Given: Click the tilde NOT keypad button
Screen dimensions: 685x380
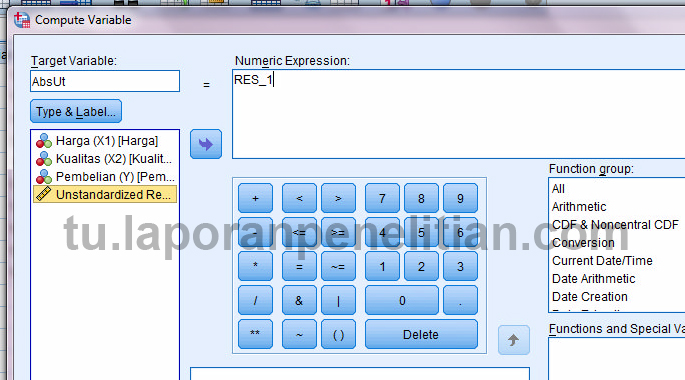Looking at the screenshot, I should (299, 334).
